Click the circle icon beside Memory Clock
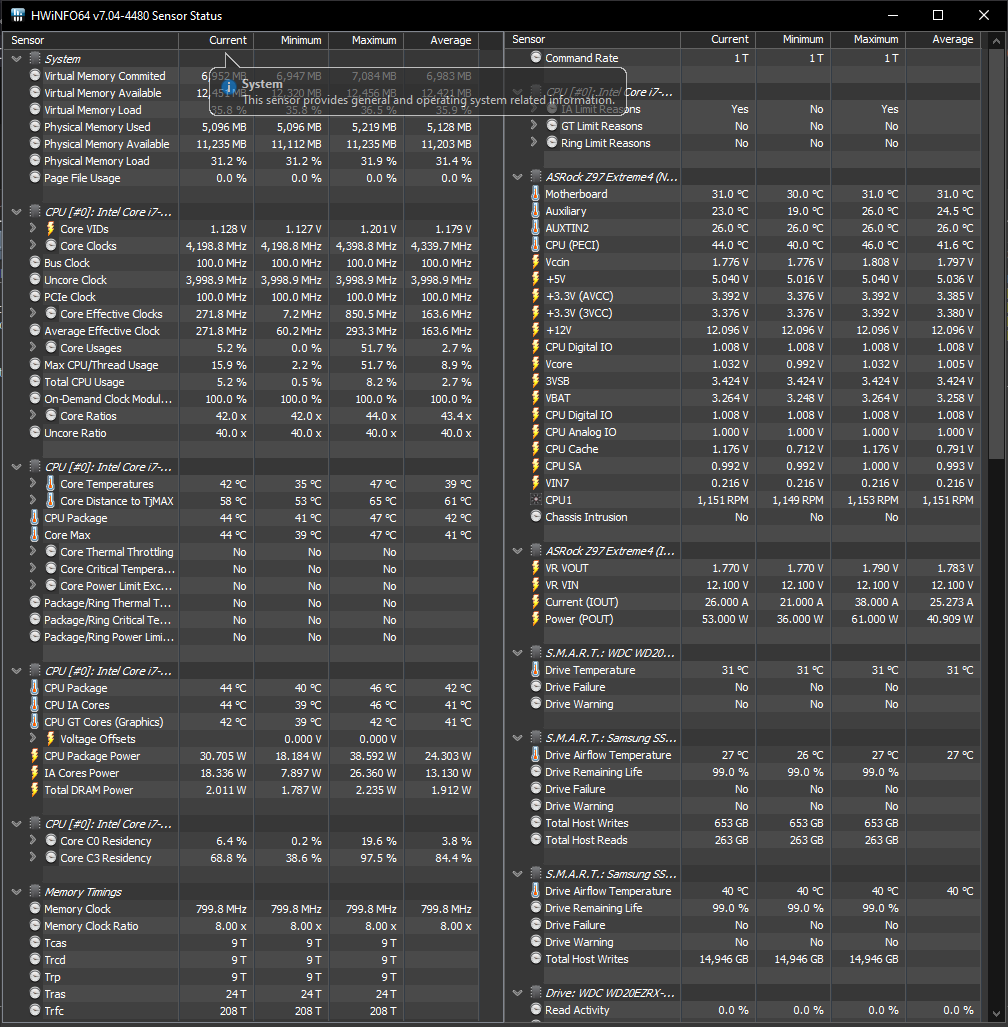1008x1027 pixels. coord(35,908)
